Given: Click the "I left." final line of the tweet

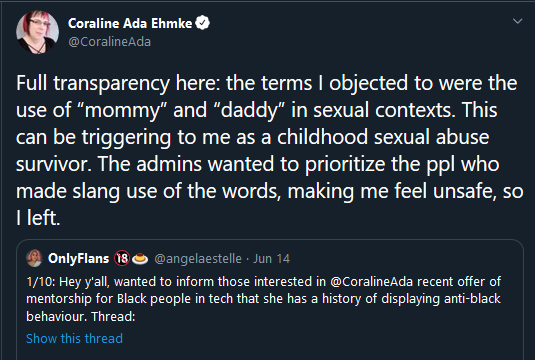Looking at the screenshot, I should pos(38,218).
